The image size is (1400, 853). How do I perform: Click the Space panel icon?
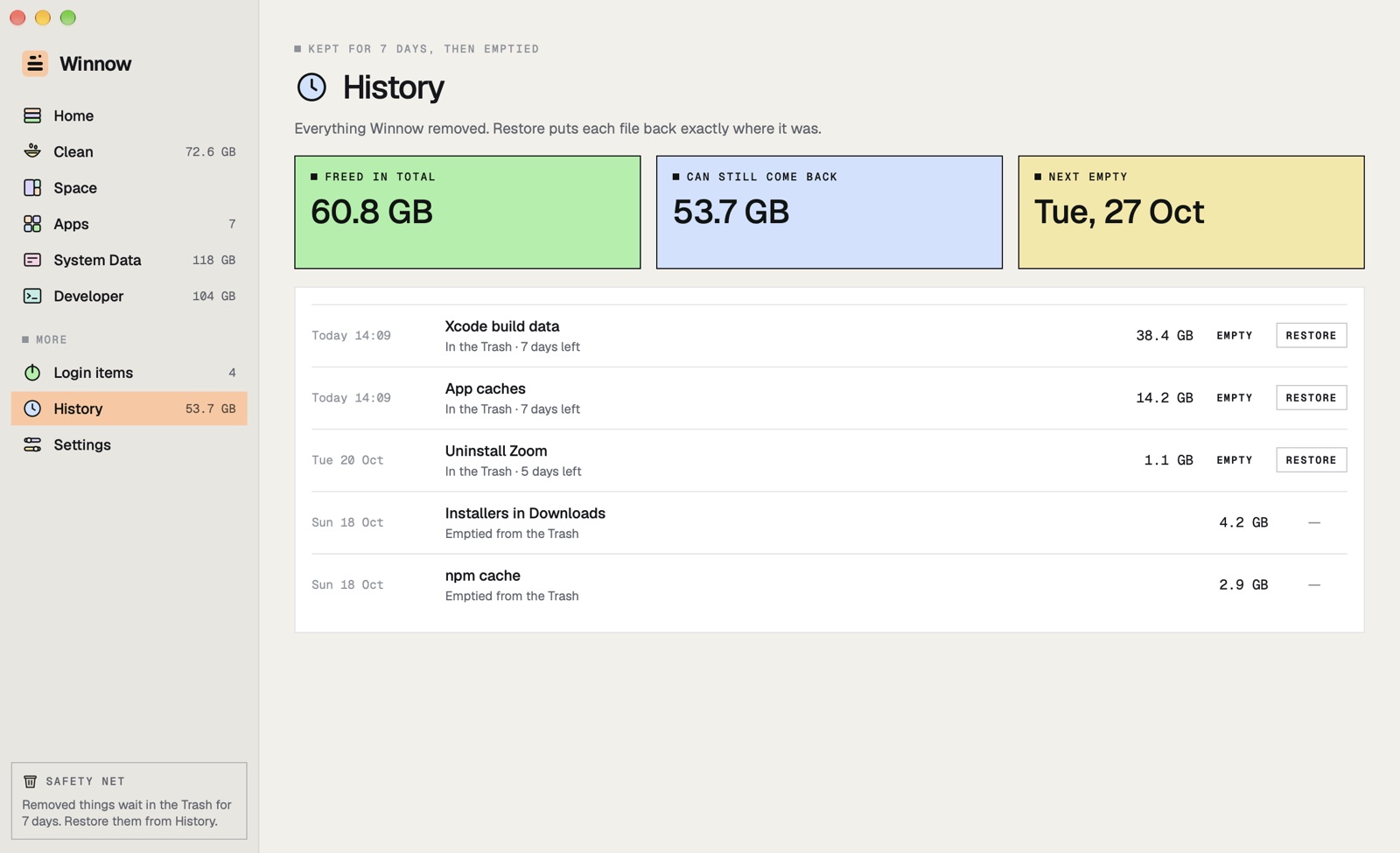[32, 187]
